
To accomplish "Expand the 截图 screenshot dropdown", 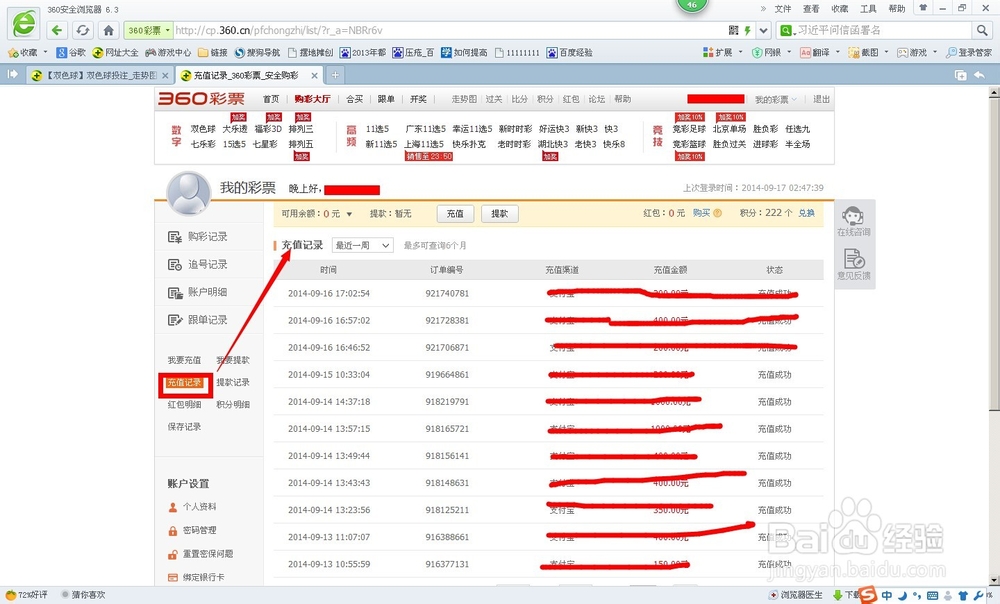I will point(886,52).
